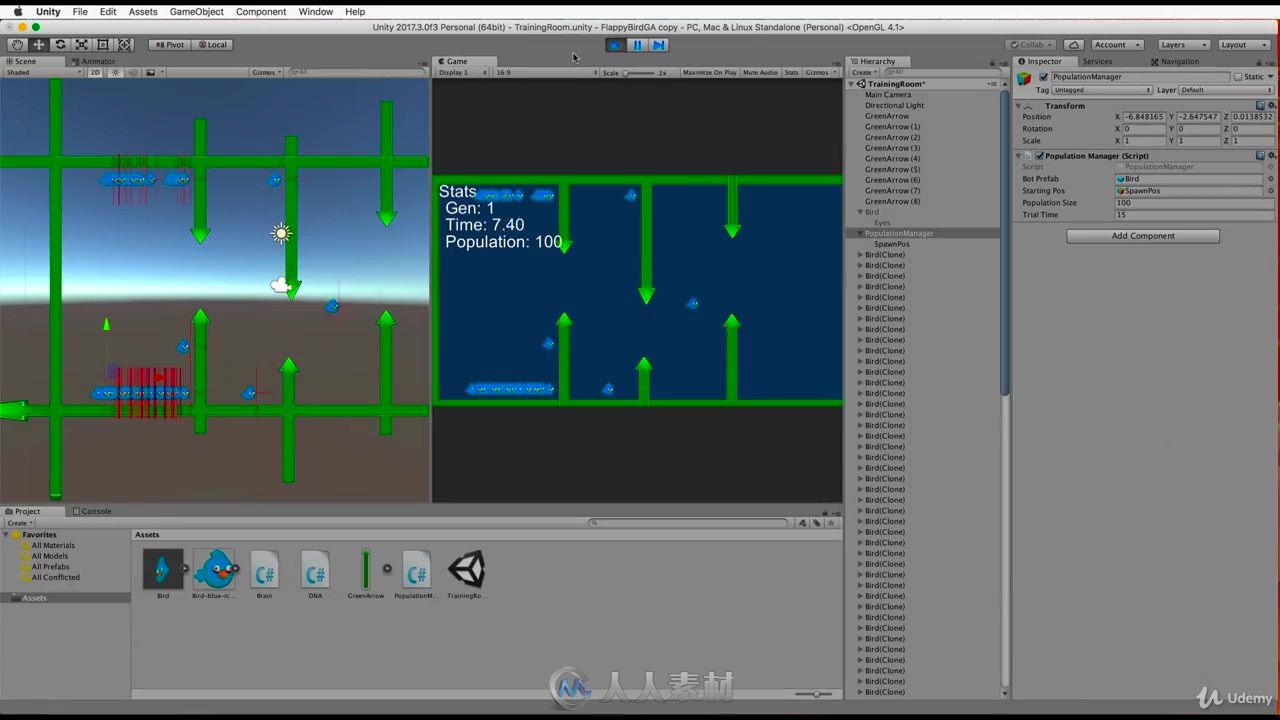Toggle scene lighting sun icon
Image resolution: width=1280 pixels, height=720 pixels.
[x=115, y=72]
